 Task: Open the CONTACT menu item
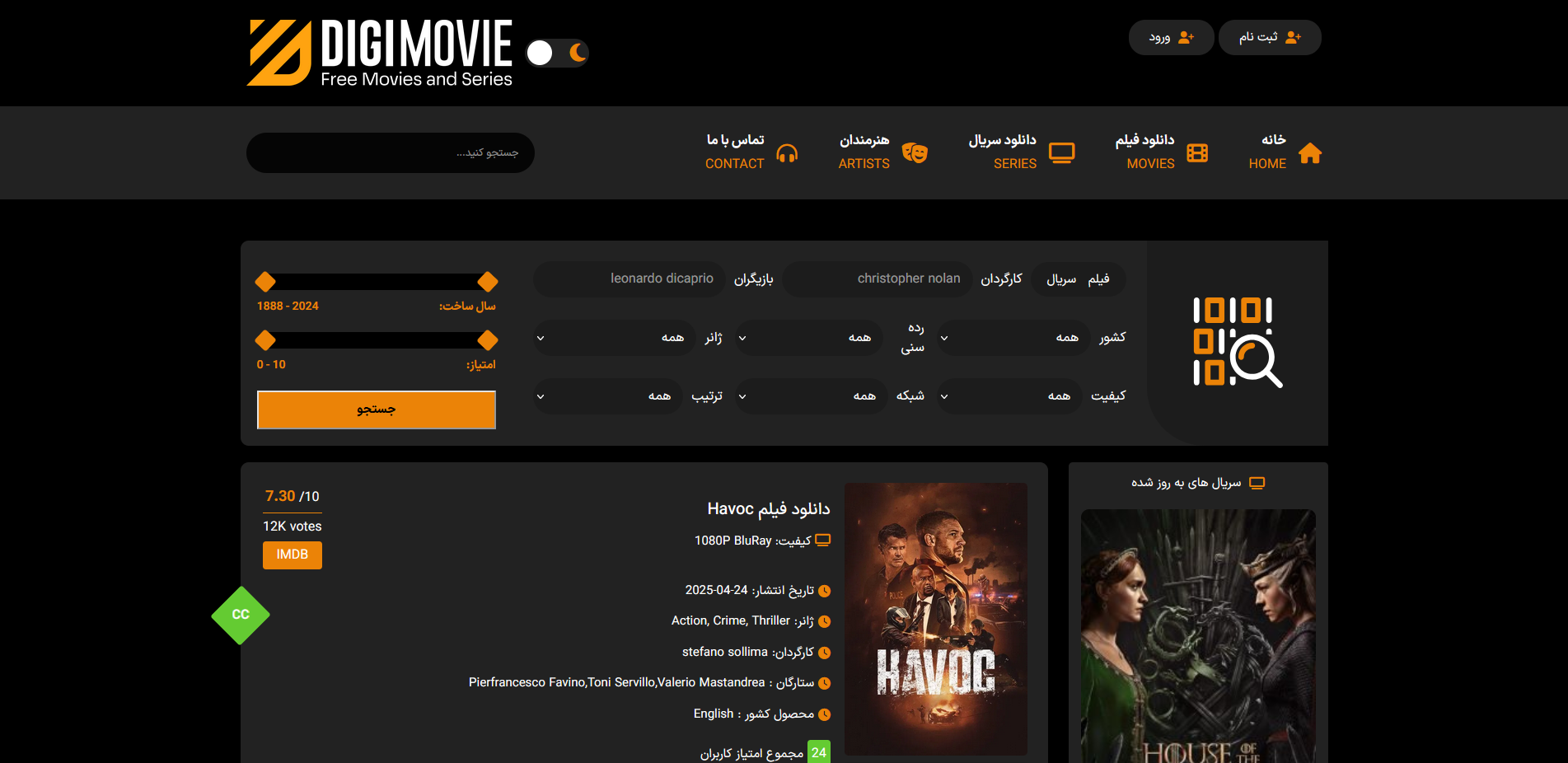pyautogui.click(x=735, y=152)
